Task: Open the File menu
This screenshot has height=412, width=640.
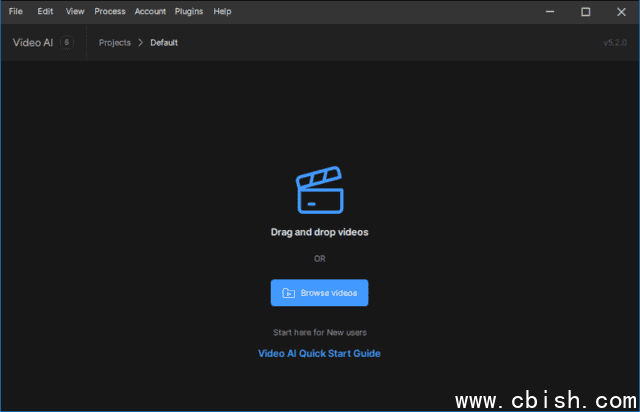Action: [x=15, y=11]
